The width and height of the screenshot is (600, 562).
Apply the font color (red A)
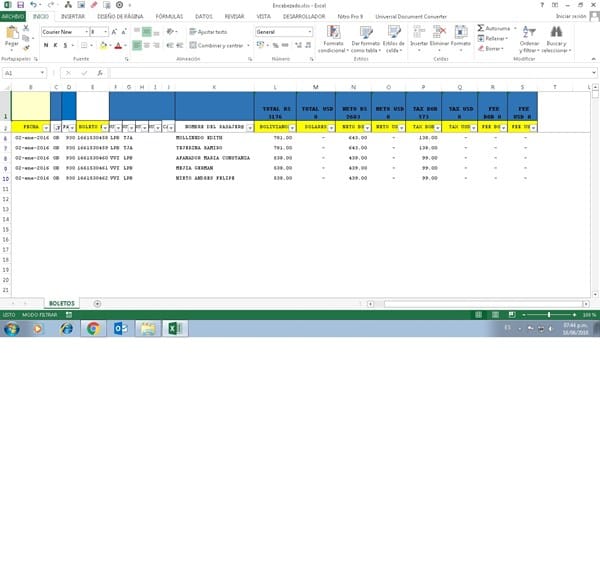click(x=118, y=46)
